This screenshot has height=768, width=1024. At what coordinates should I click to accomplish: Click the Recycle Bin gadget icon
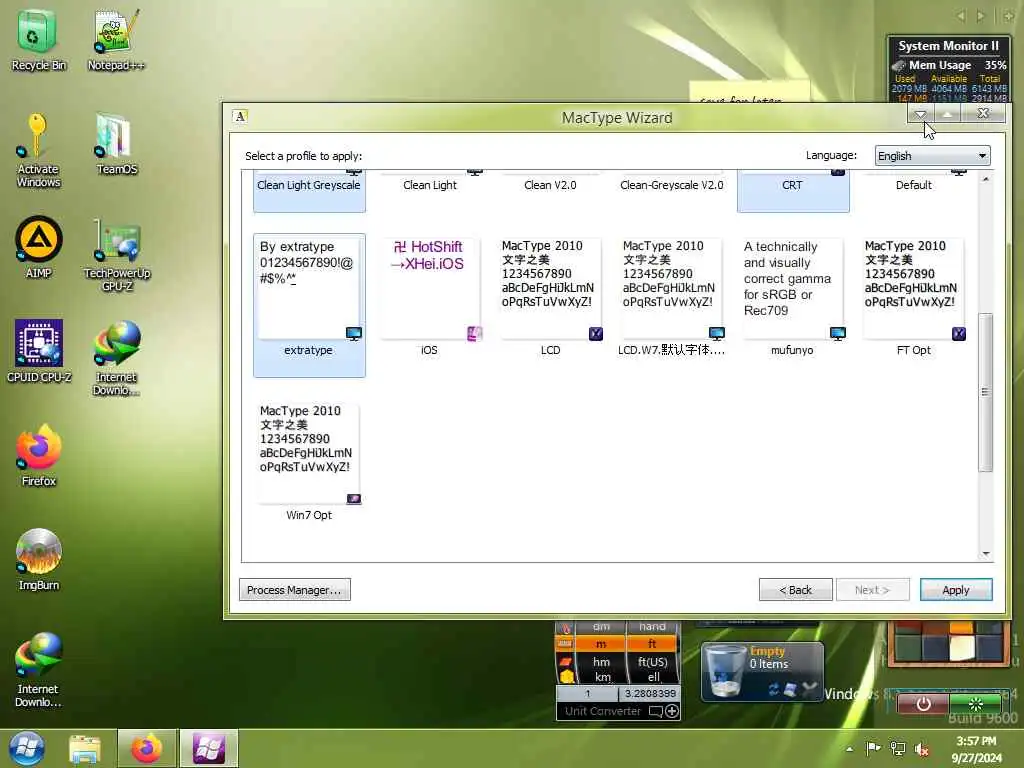tap(725, 671)
